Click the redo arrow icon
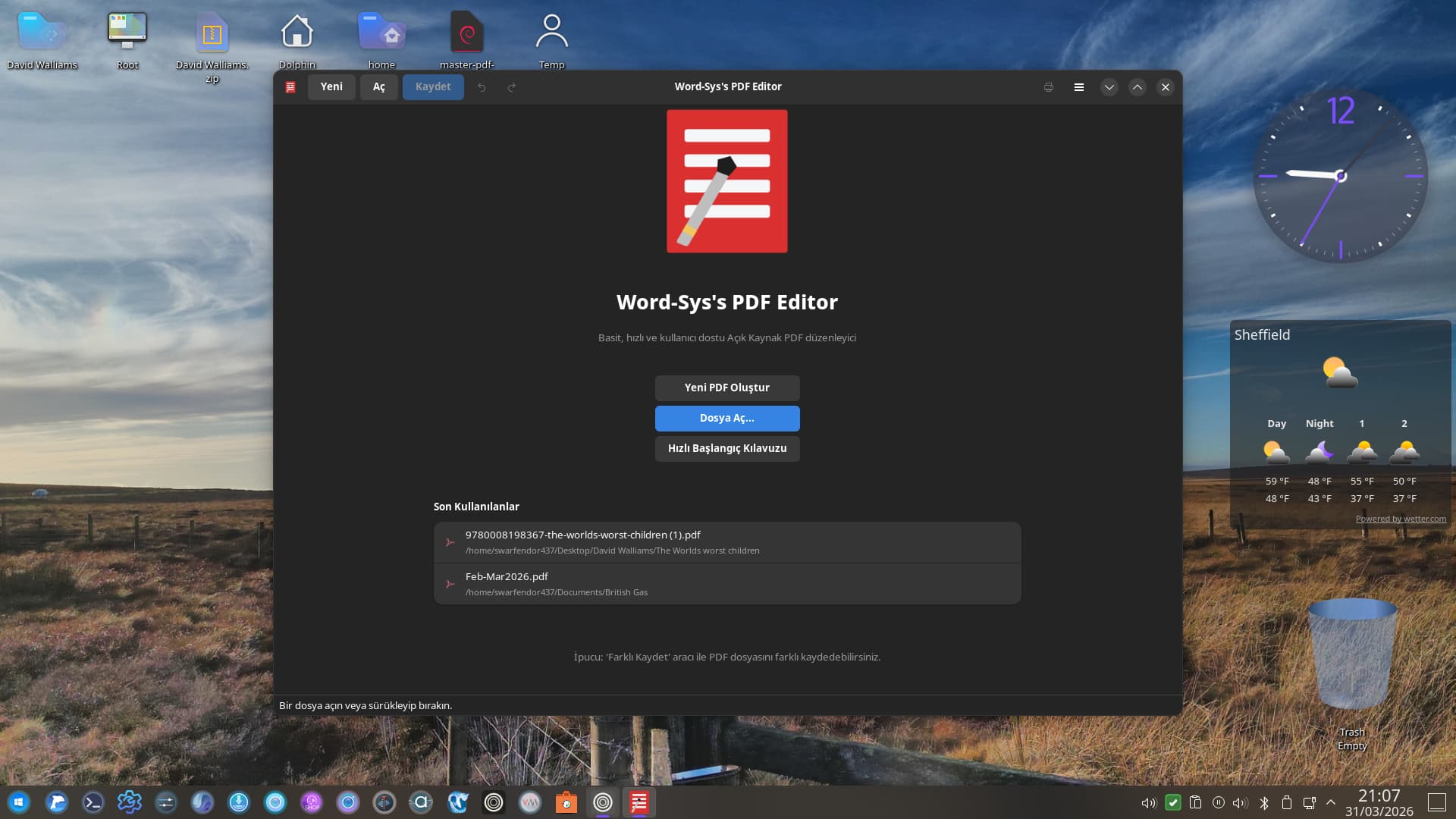This screenshot has height=819, width=1456. click(512, 87)
